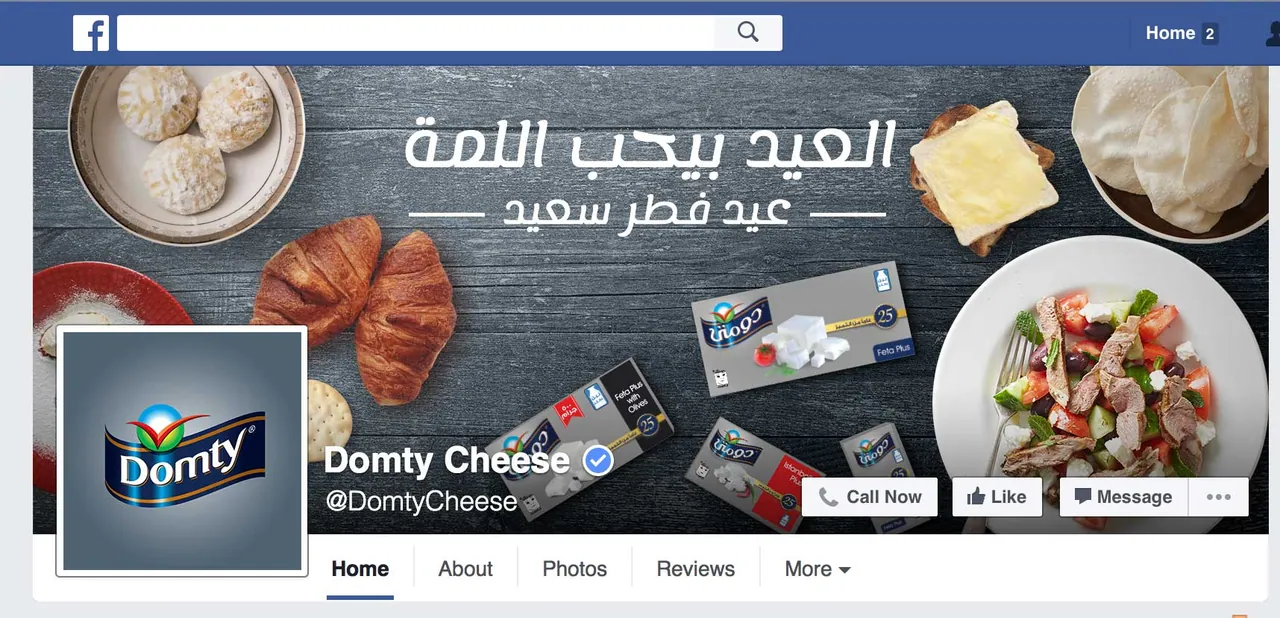This screenshot has height=618, width=1280.
Task: Open the three-dots more options button
Action: [1218, 497]
